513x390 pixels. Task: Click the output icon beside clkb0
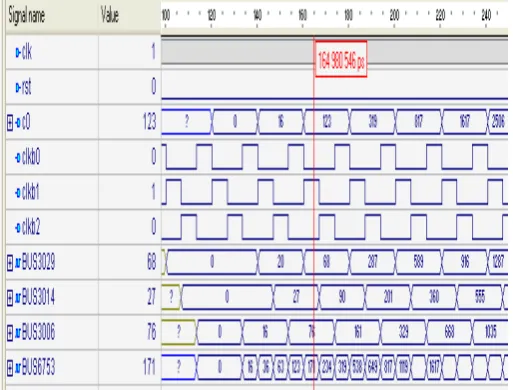(18, 157)
